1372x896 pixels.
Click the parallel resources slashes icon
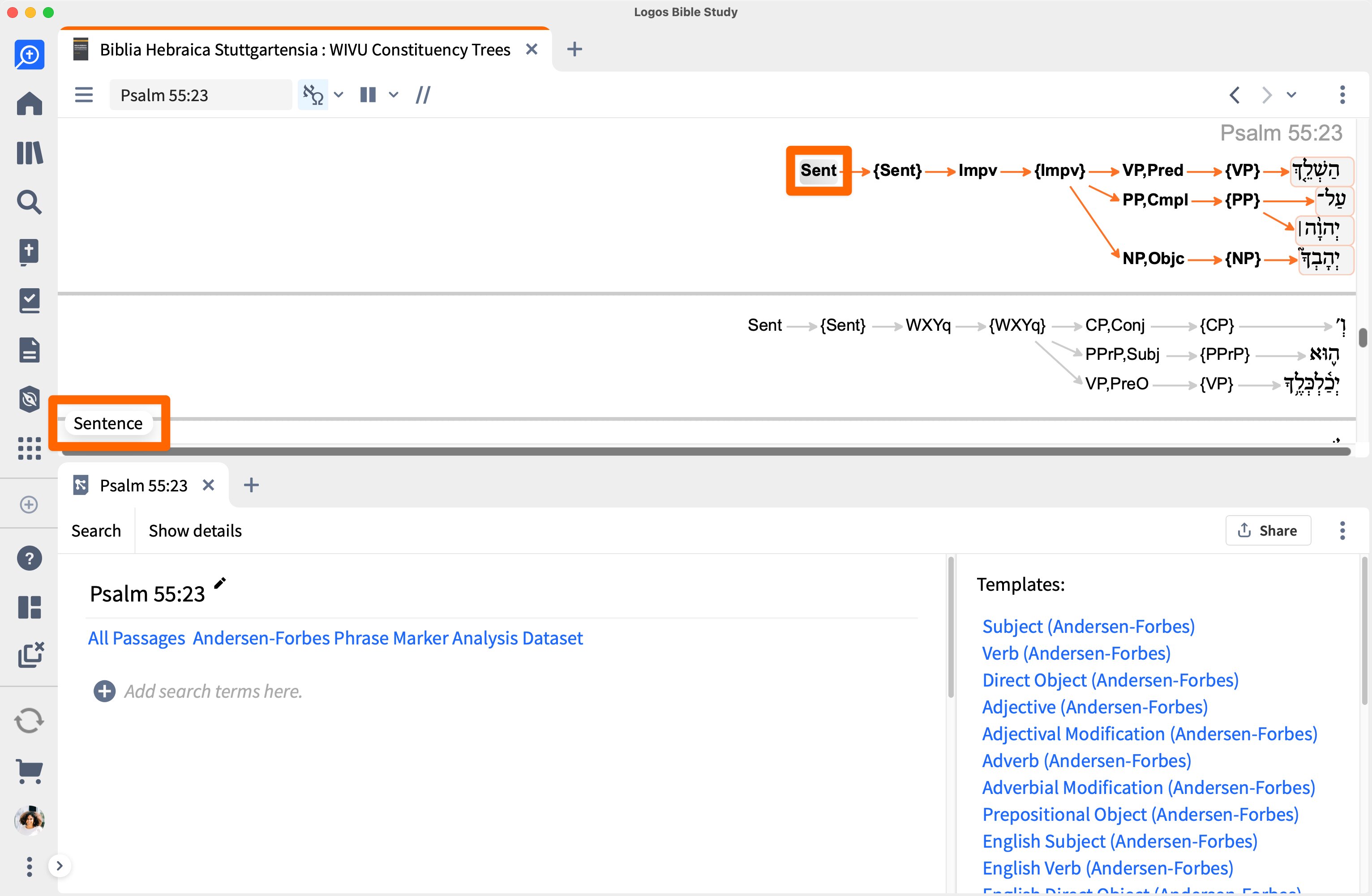tap(423, 94)
